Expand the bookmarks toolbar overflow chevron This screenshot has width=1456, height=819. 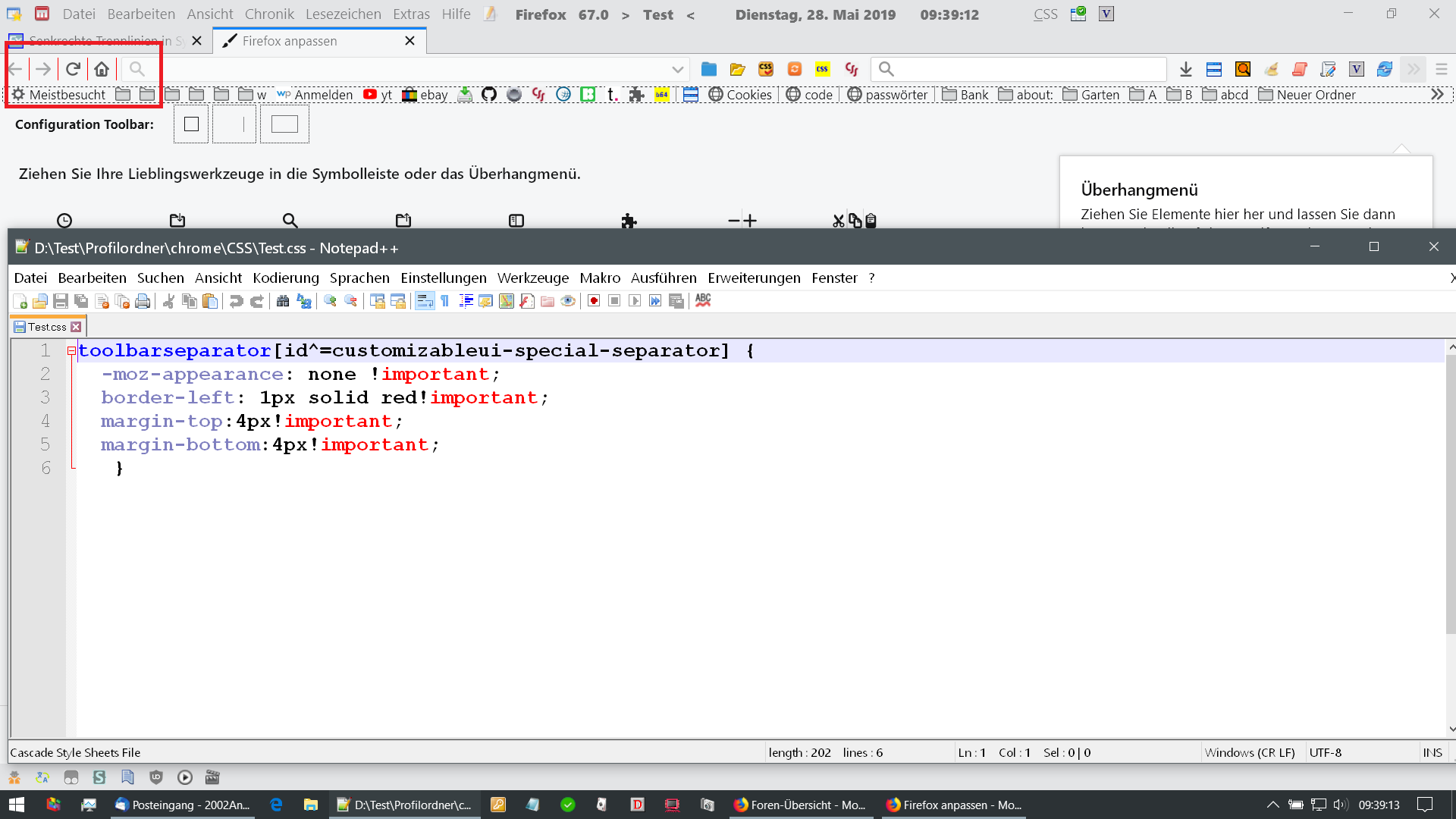click(1436, 95)
